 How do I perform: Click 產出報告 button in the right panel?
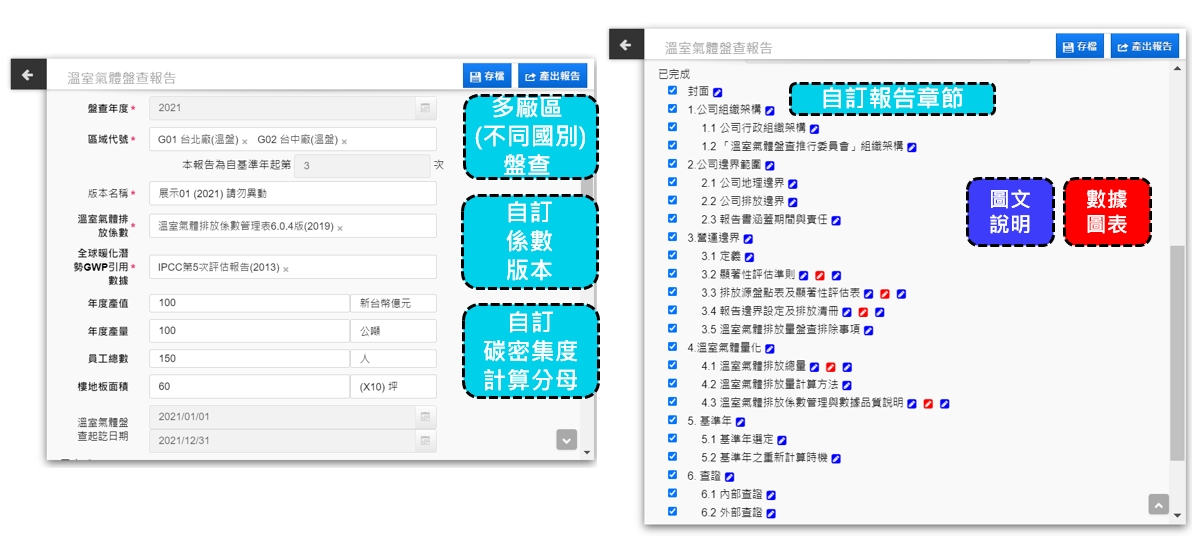(1144, 46)
